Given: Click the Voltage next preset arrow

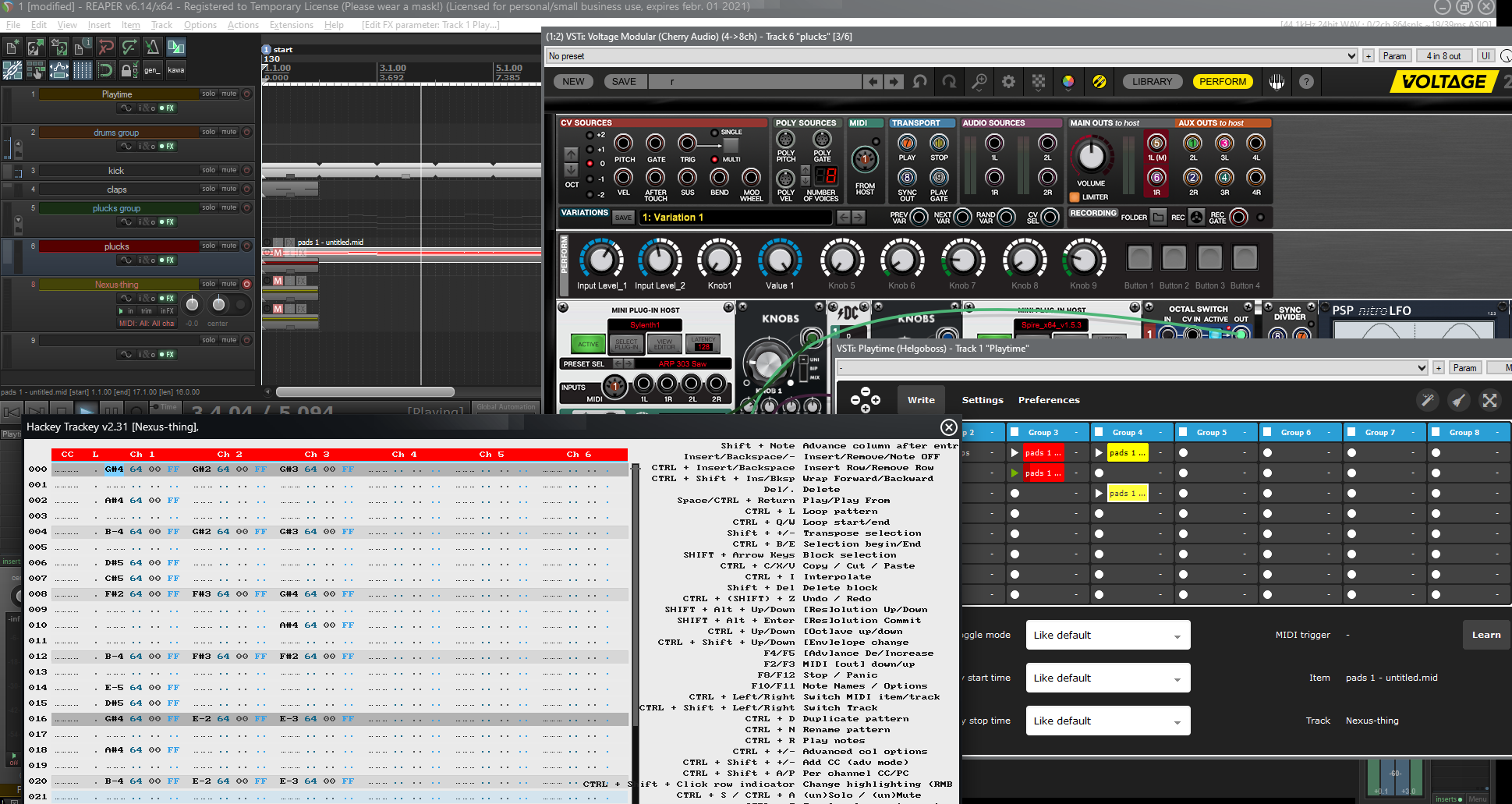Looking at the screenshot, I should [894, 82].
